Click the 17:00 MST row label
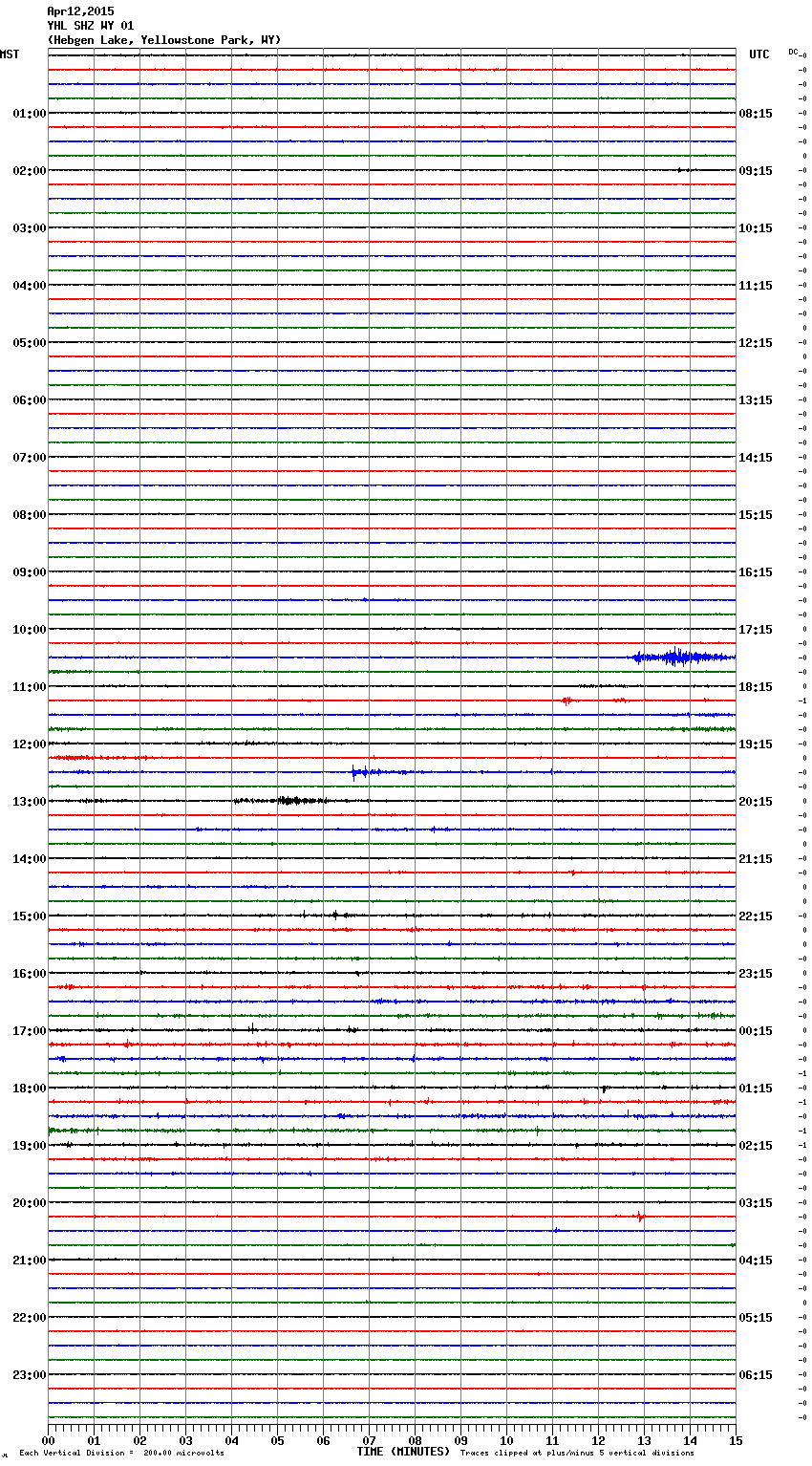The width and height of the screenshot is (812, 1466). coord(30,1031)
